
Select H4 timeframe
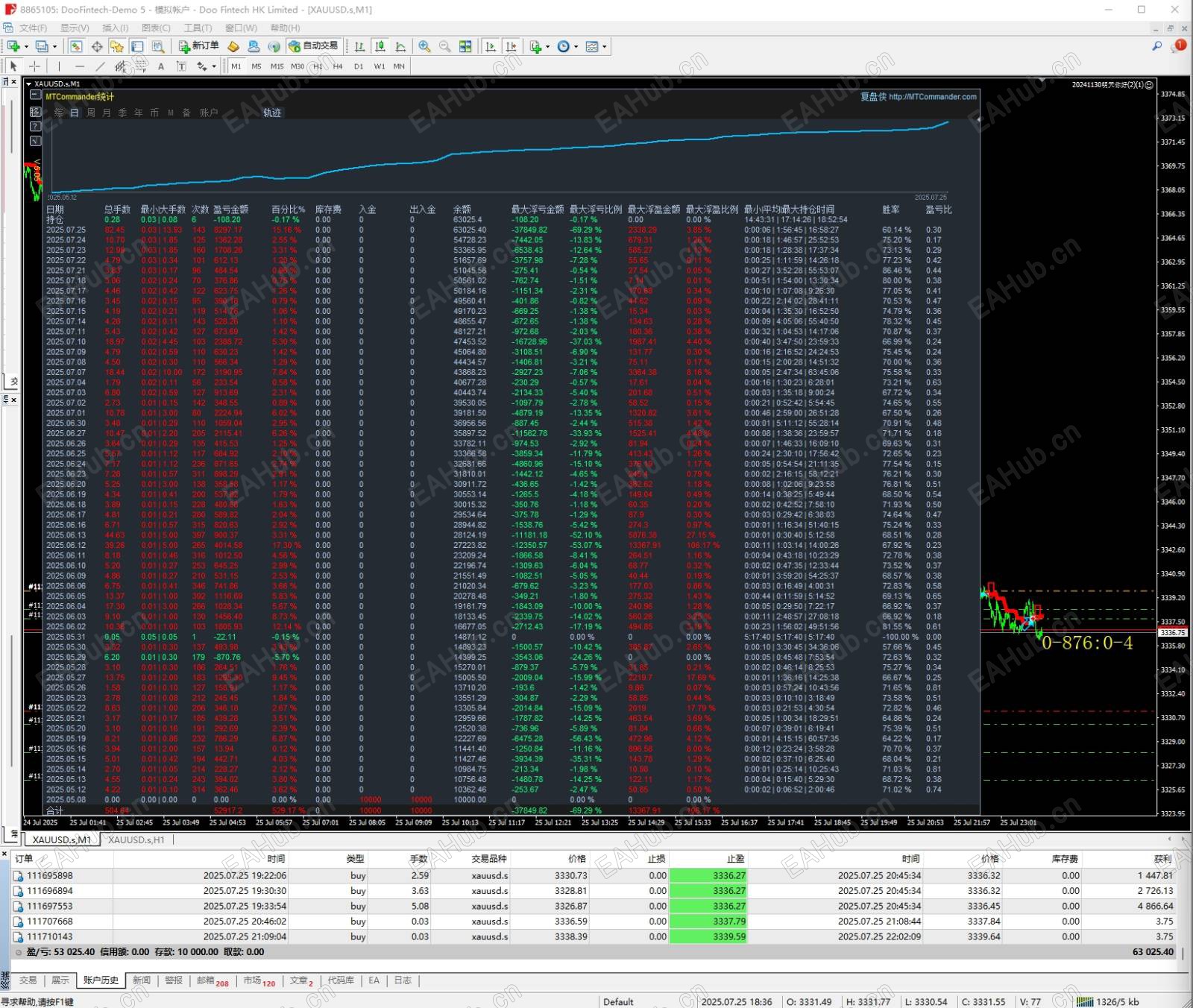338,66
